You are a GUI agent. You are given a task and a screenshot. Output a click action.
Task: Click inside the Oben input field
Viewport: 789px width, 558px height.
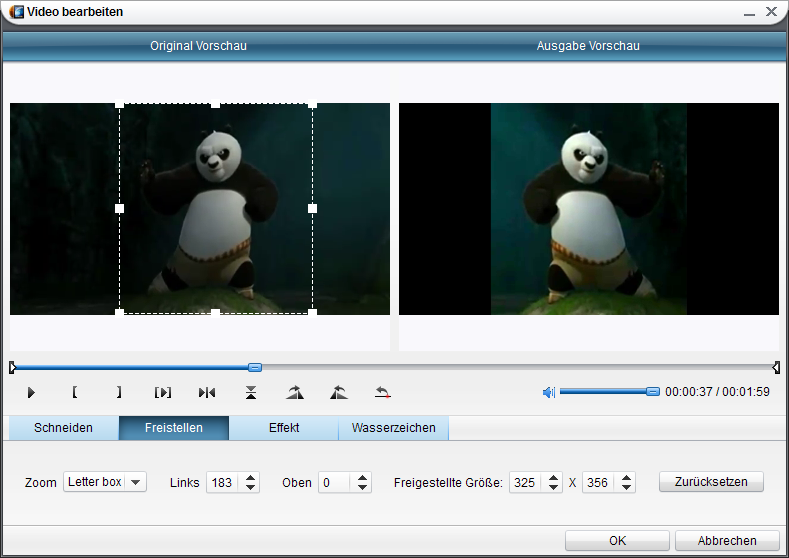tap(335, 482)
